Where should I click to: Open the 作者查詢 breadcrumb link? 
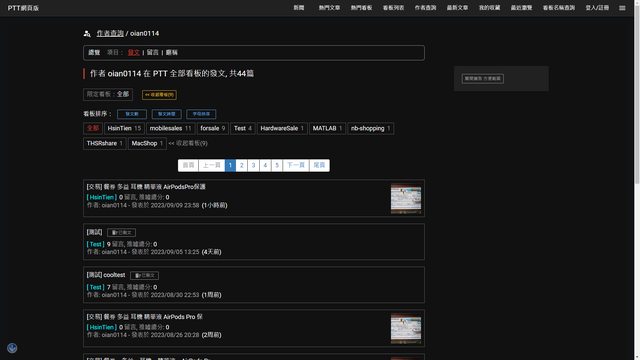pos(110,33)
